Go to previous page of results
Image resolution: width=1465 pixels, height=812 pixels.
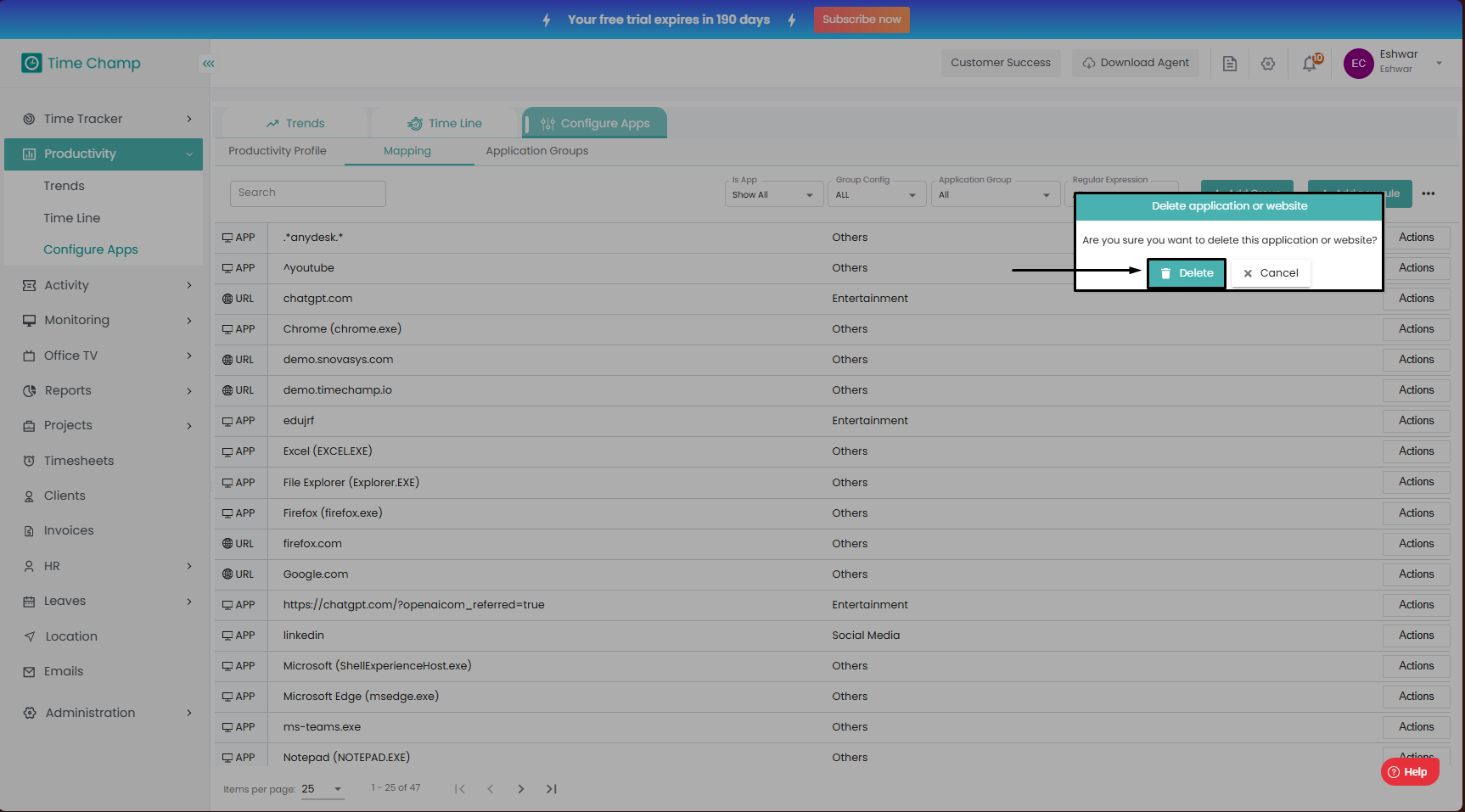coord(491,789)
